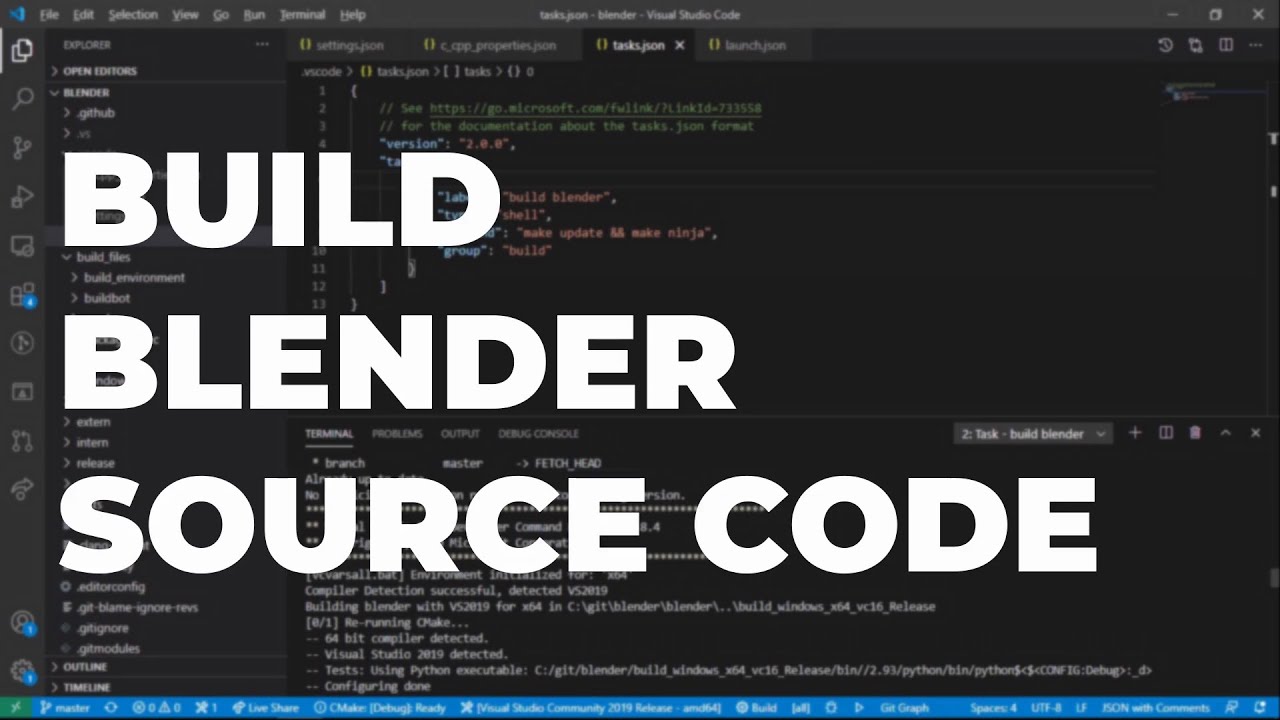This screenshot has height=720, width=1280.
Task: Change end of line via LF
Action: [1081, 708]
